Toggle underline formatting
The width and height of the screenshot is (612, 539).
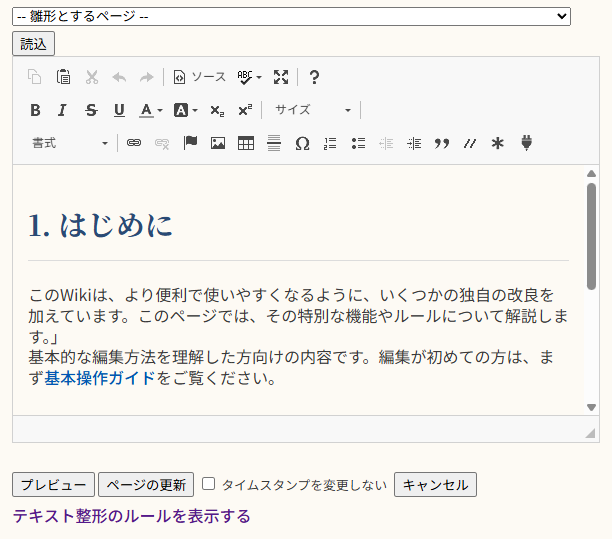119,110
